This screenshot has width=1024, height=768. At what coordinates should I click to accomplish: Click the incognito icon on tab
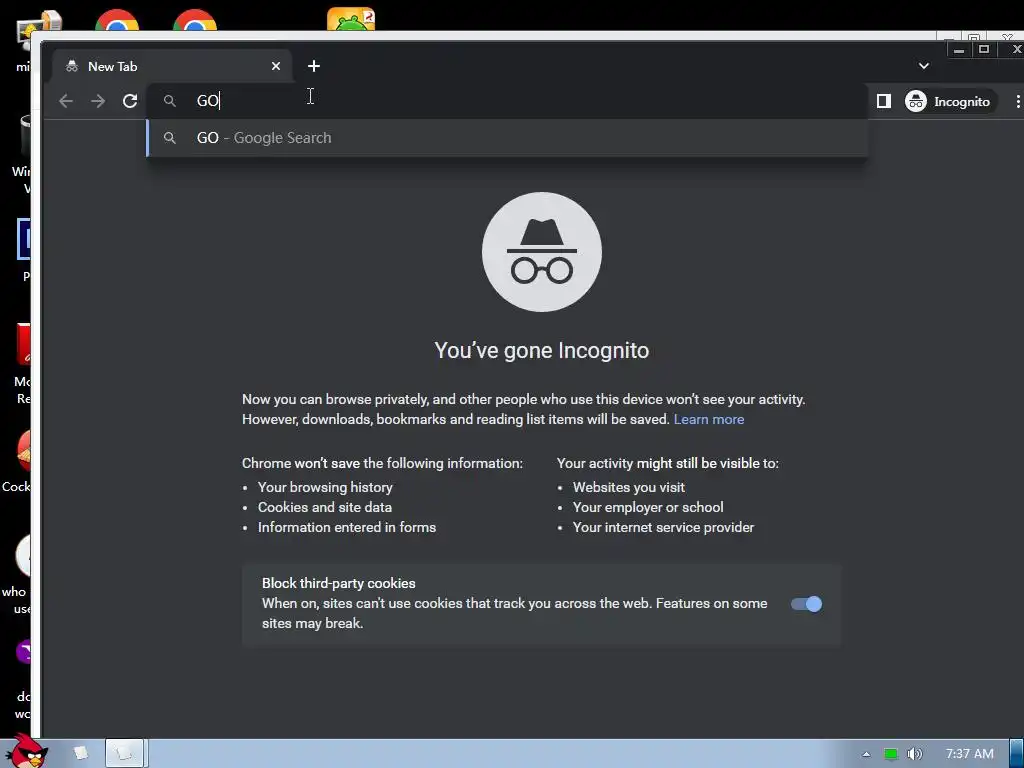(72, 66)
